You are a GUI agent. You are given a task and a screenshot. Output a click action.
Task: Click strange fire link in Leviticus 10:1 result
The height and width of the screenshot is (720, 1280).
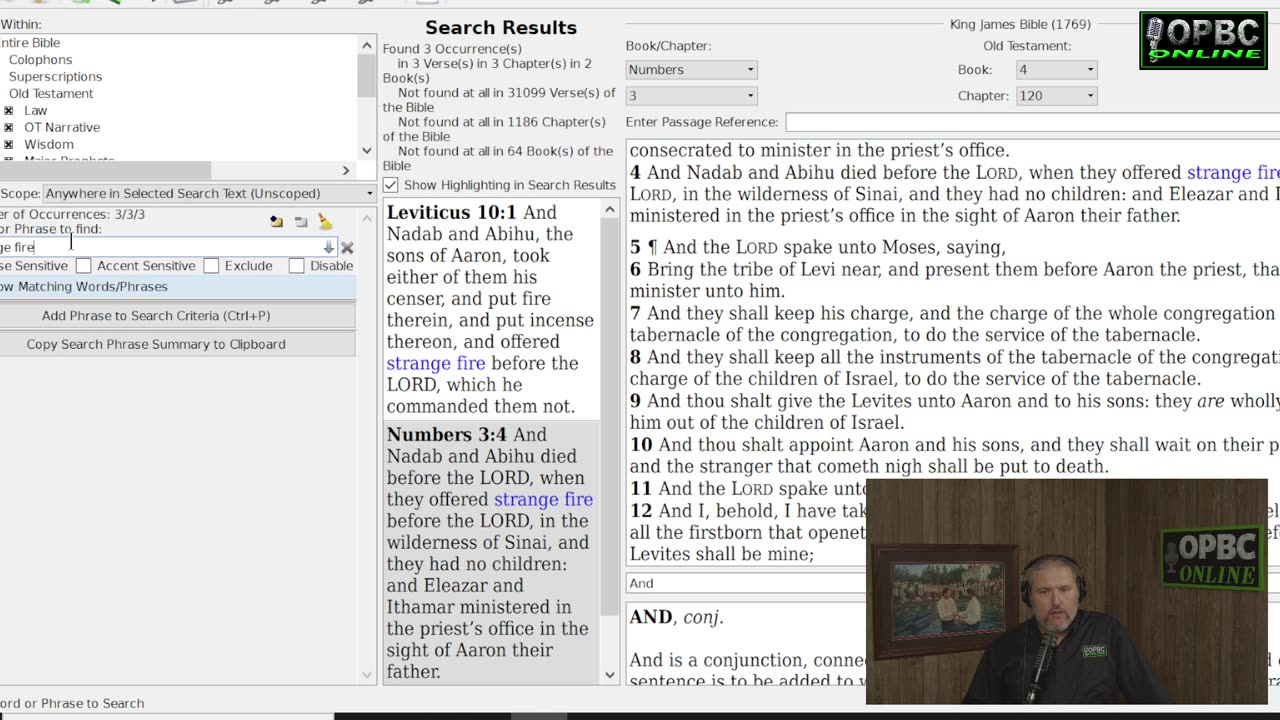pyautogui.click(x=436, y=363)
